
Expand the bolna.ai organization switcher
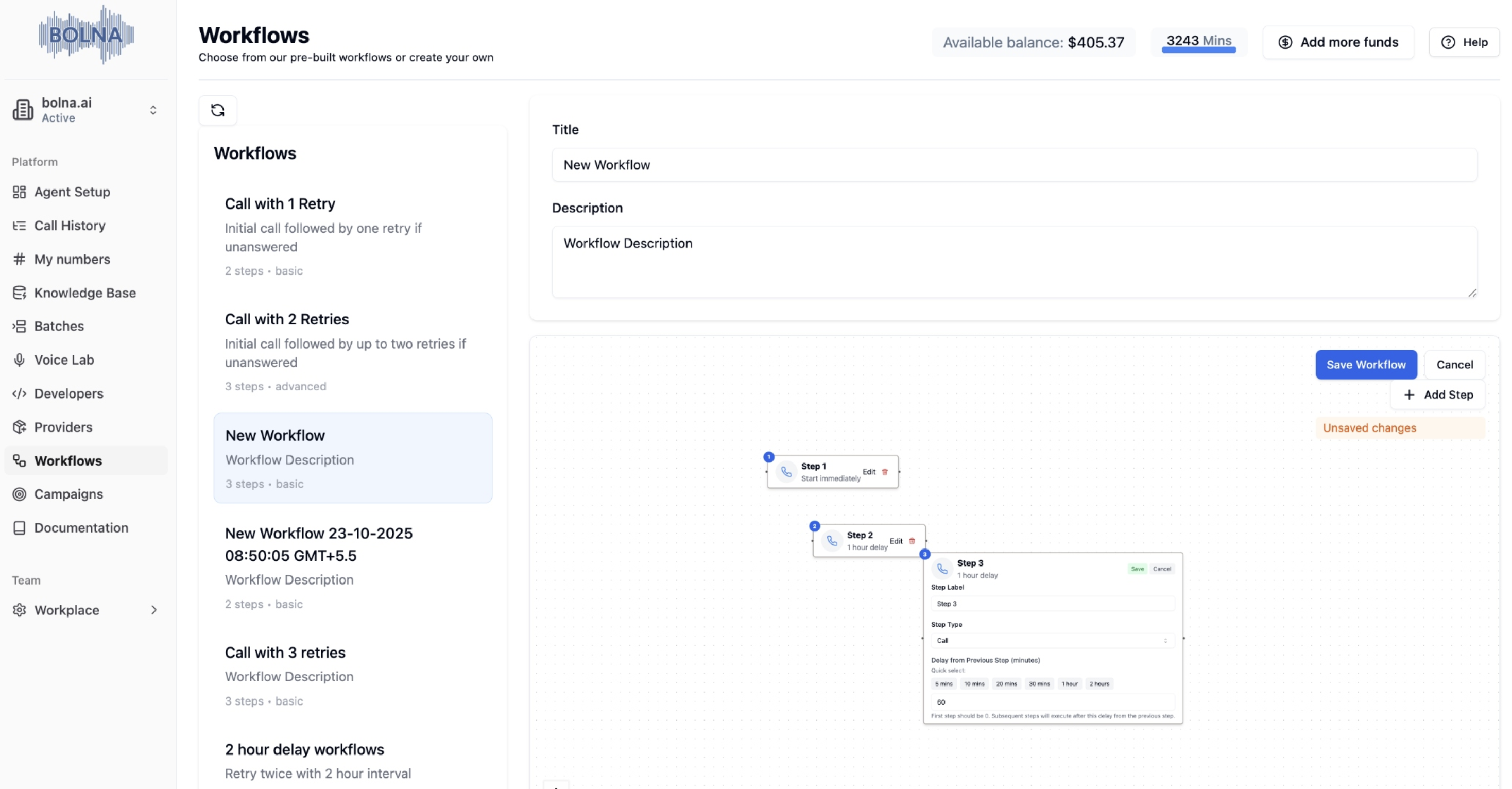click(x=152, y=110)
